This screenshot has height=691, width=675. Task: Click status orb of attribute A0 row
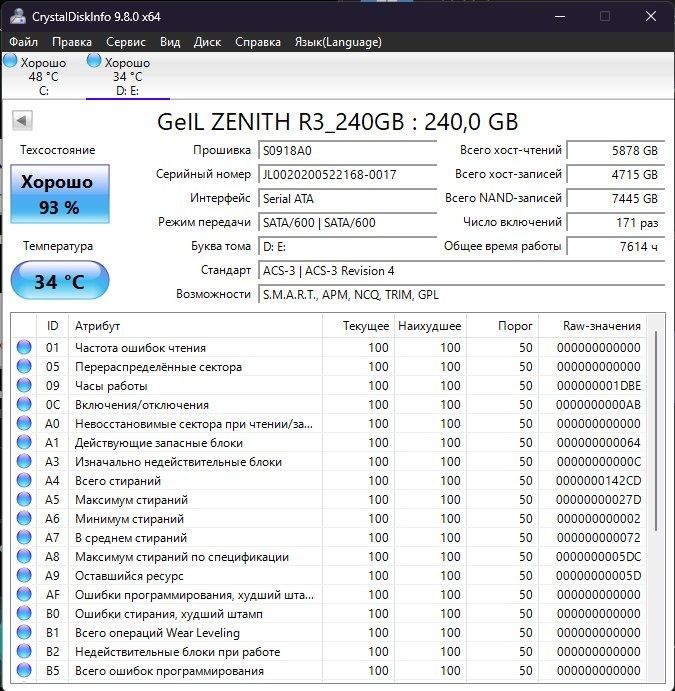[24, 423]
